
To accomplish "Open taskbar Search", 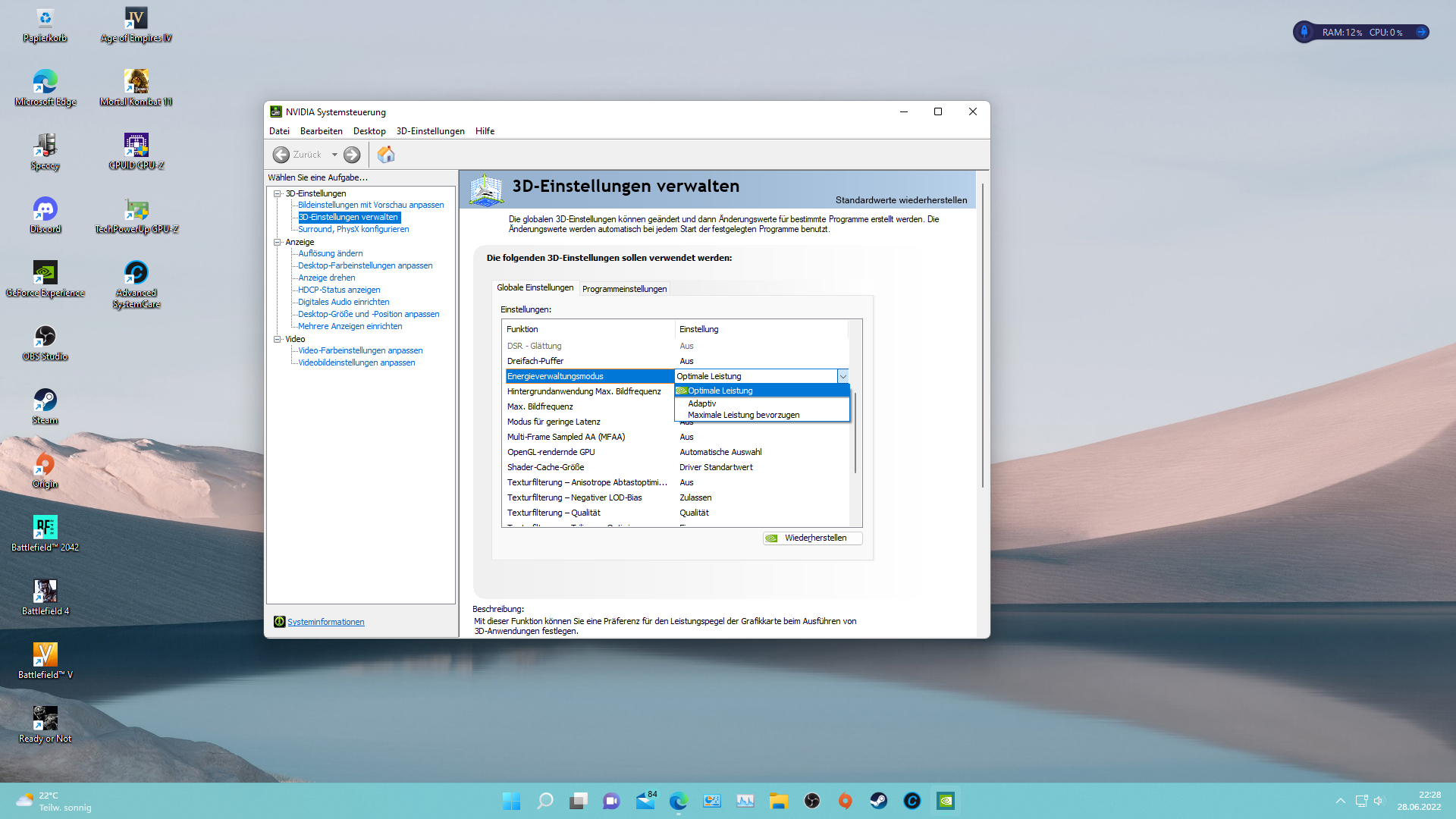I will 545,801.
